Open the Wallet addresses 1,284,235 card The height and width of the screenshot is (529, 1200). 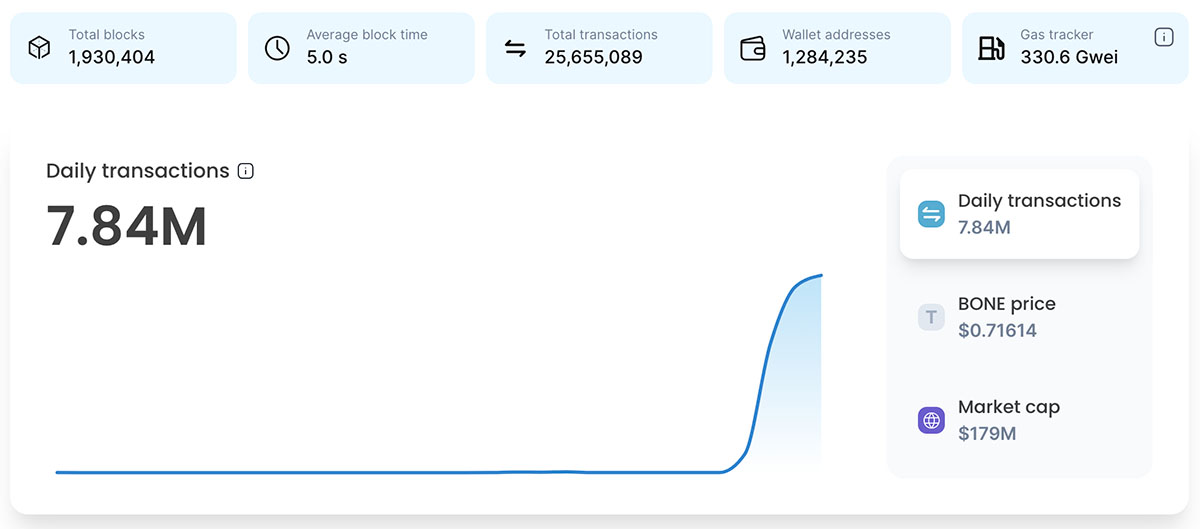coord(837,48)
